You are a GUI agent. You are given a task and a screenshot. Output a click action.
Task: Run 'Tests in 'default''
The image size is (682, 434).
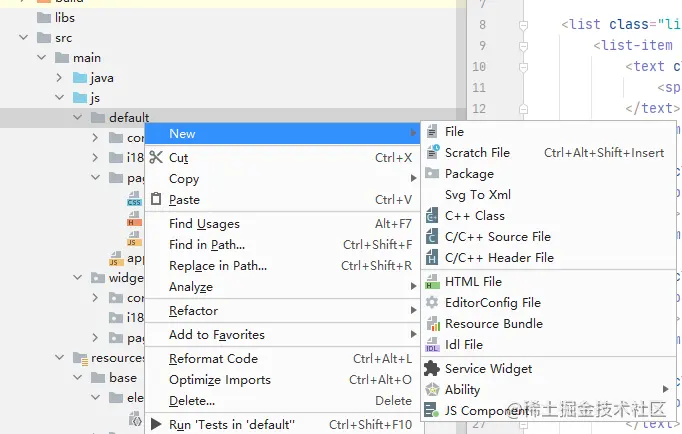pos(282,424)
